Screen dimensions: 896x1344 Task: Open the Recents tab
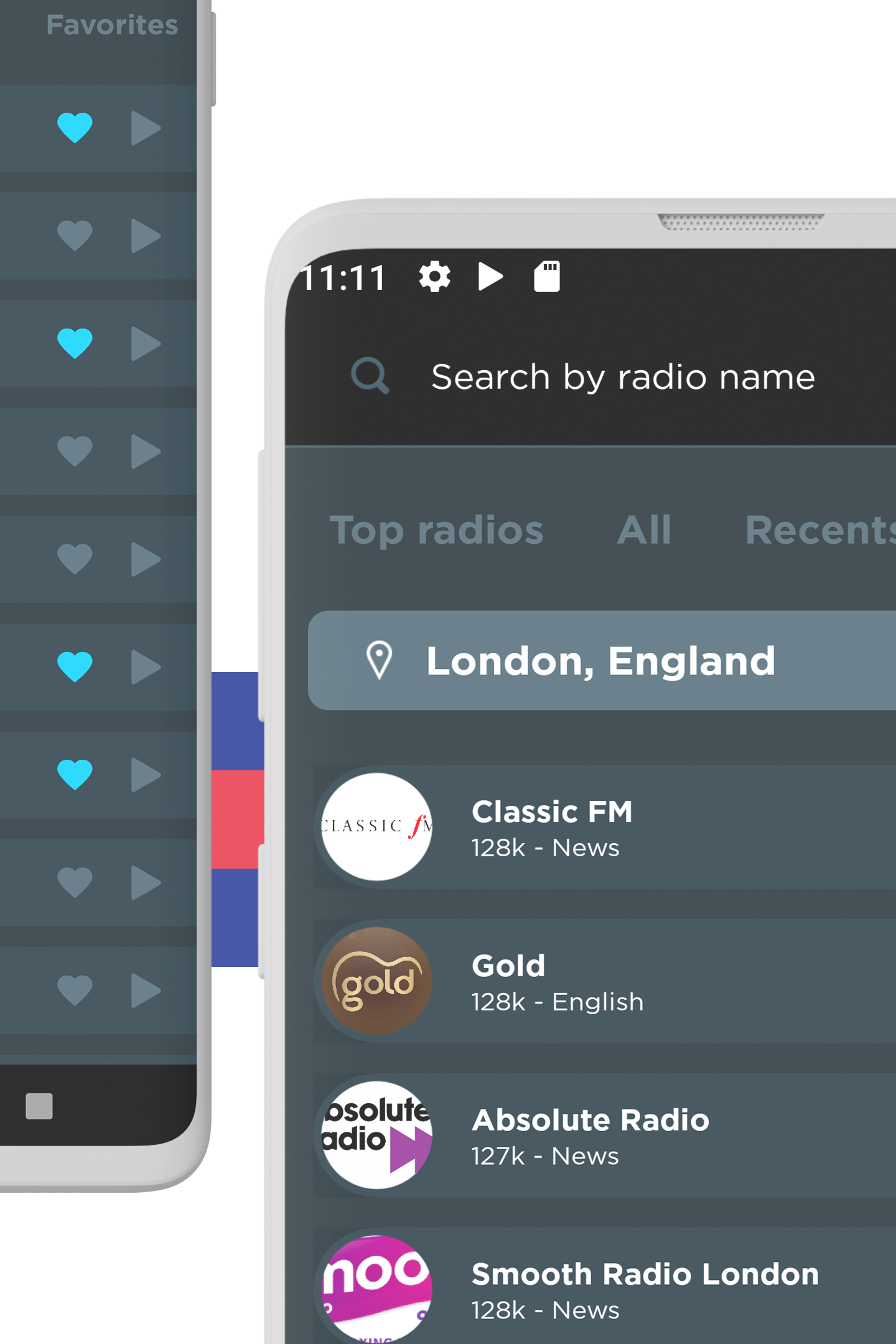tap(820, 530)
